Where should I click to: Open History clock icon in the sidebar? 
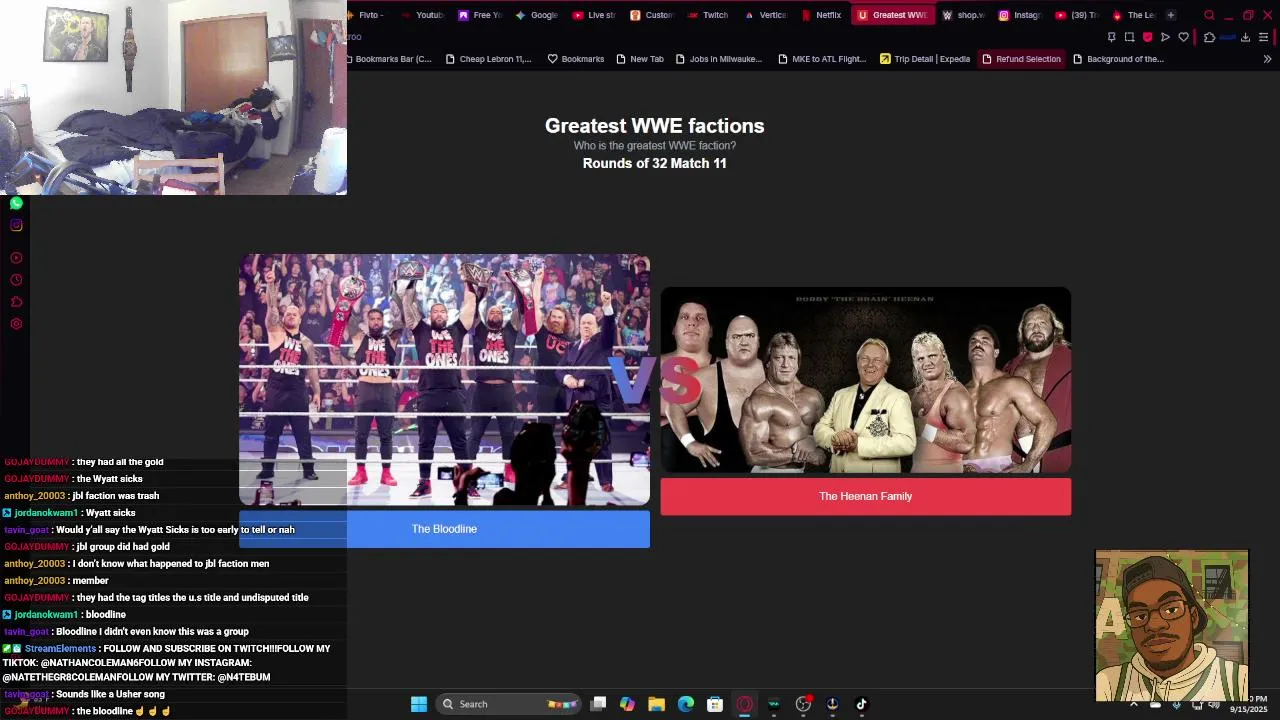tap(16, 280)
